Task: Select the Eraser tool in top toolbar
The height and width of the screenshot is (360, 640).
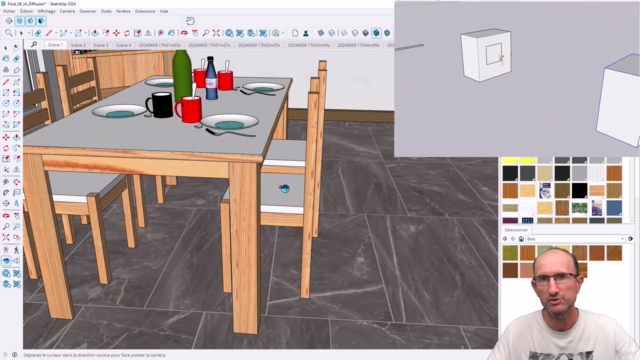Action: click(x=38, y=33)
